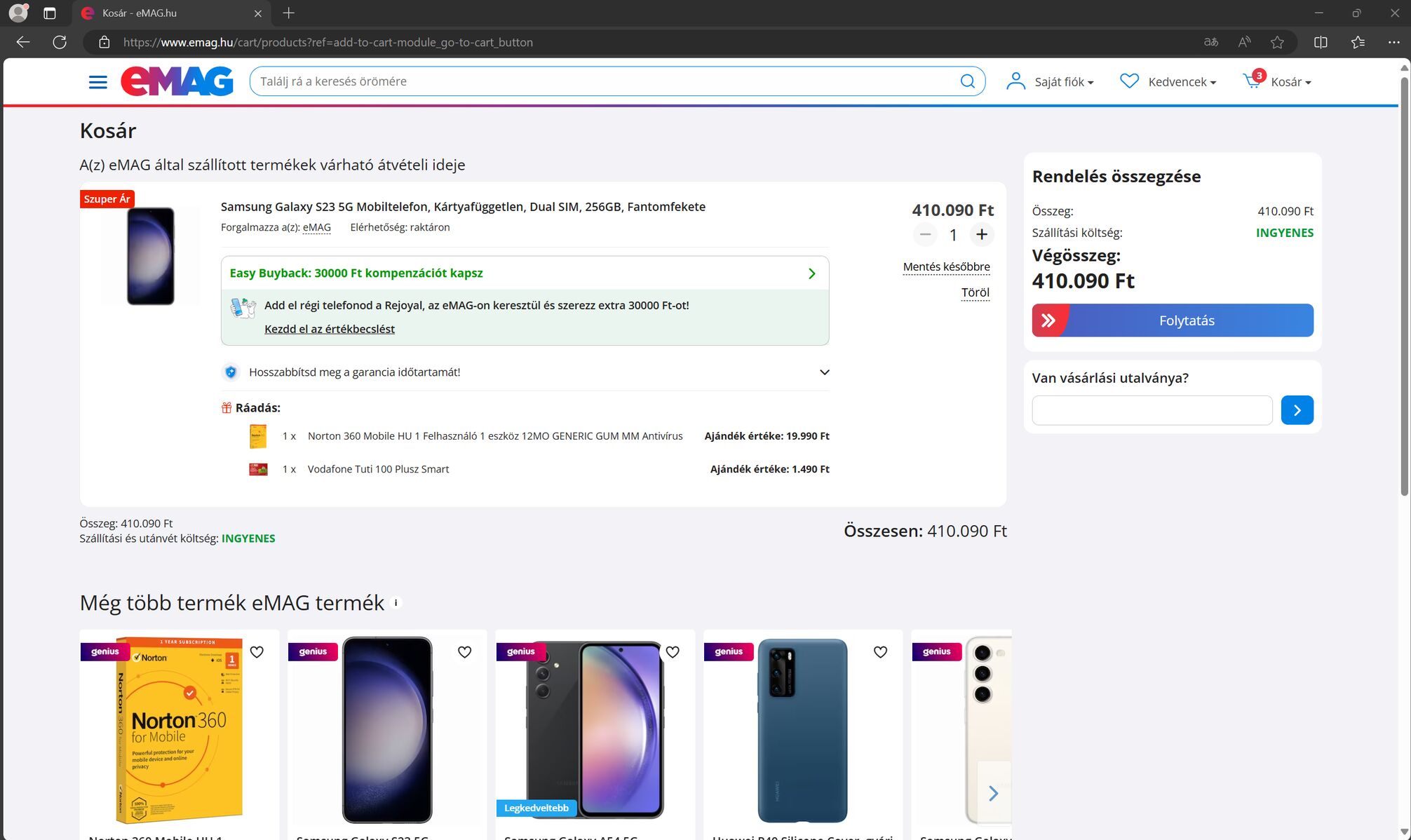Viewport: 1411px width, 840px height.
Task: Click the Töröl remove link
Action: coord(975,293)
